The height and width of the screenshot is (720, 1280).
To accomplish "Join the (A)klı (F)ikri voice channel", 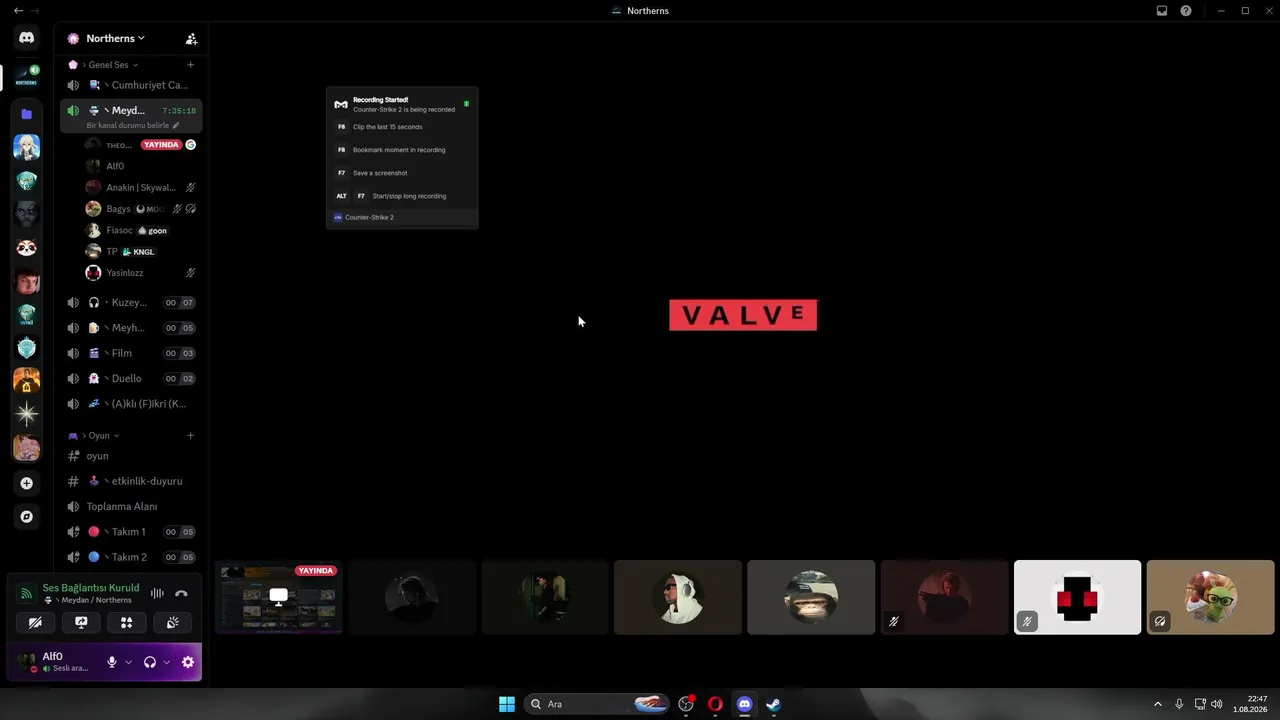I will coord(130,404).
